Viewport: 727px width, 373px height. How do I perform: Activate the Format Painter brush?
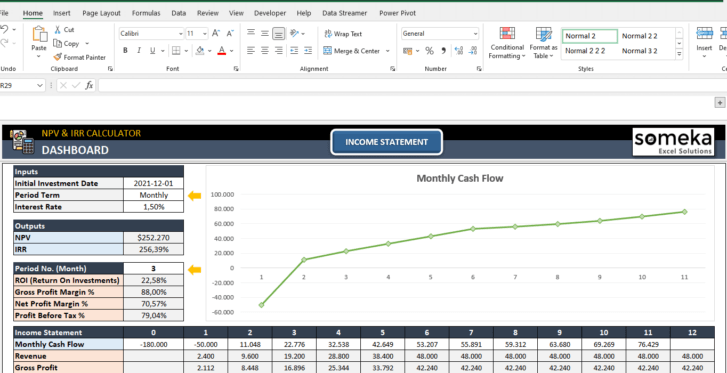(x=79, y=58)
